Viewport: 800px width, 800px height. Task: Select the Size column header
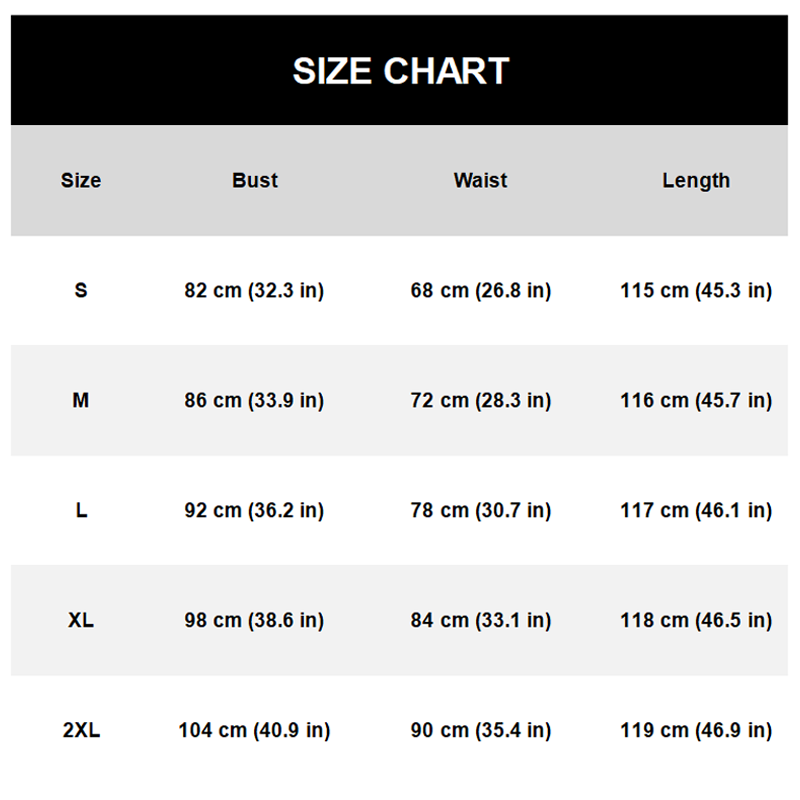click(x=81, y=181)
